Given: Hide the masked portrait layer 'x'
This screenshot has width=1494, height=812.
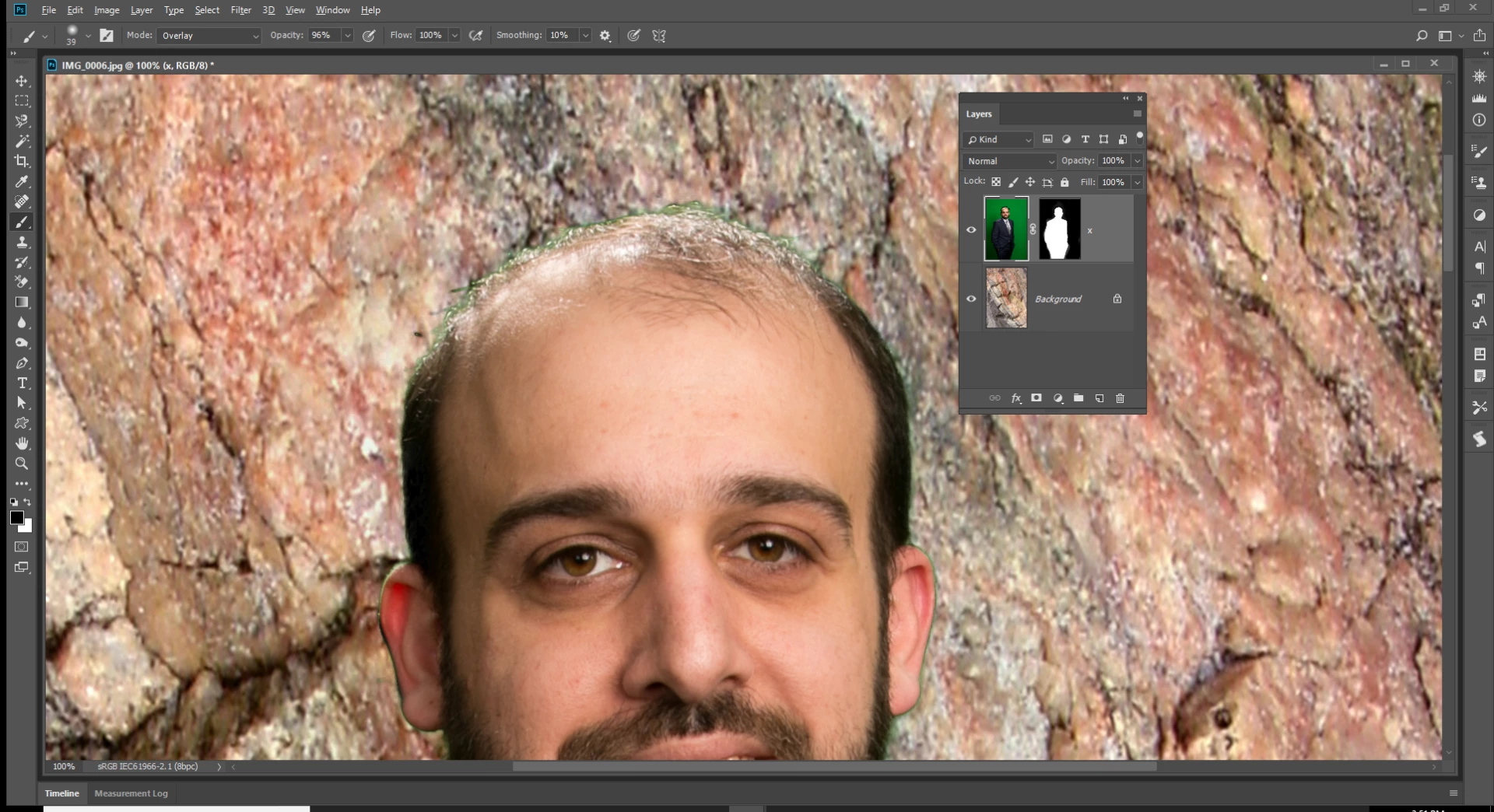Looking at the screenshot, I should coord(971,230).
